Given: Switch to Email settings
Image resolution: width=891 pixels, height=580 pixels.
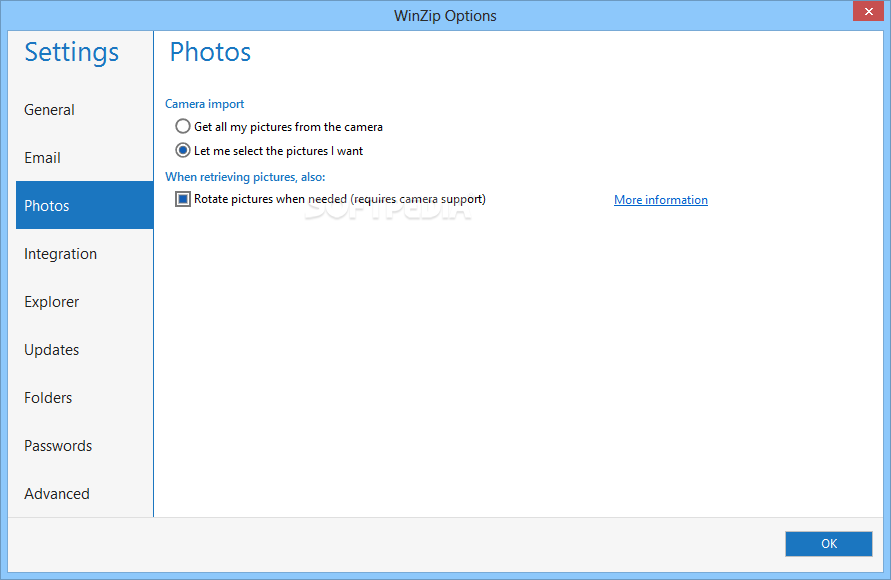Looking at the screenshot, I should (84, 157).
